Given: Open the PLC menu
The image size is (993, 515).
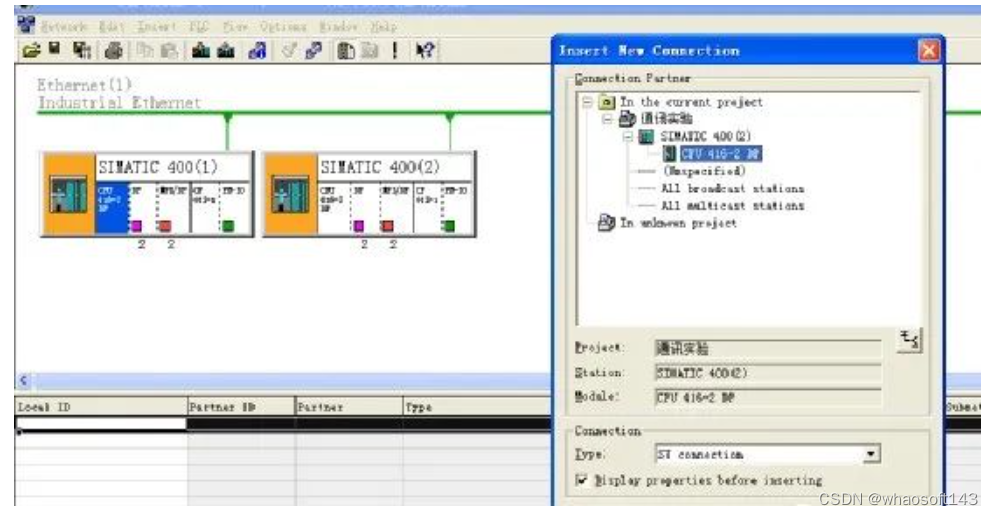Looking at the screenshot, I should click(x=199, y=27).
